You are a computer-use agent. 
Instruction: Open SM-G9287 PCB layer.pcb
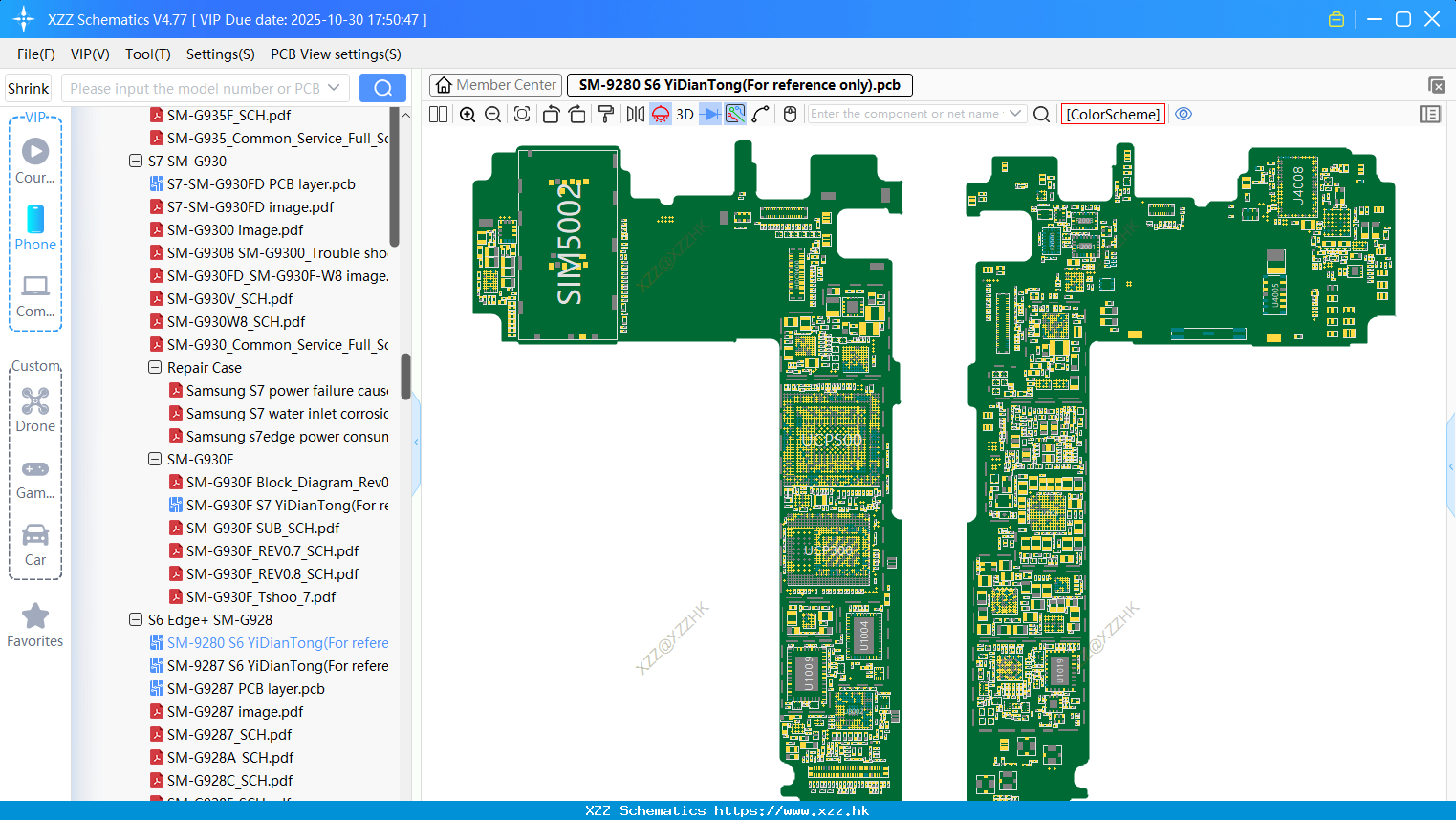pyautogui.click(x=246, y=689)
